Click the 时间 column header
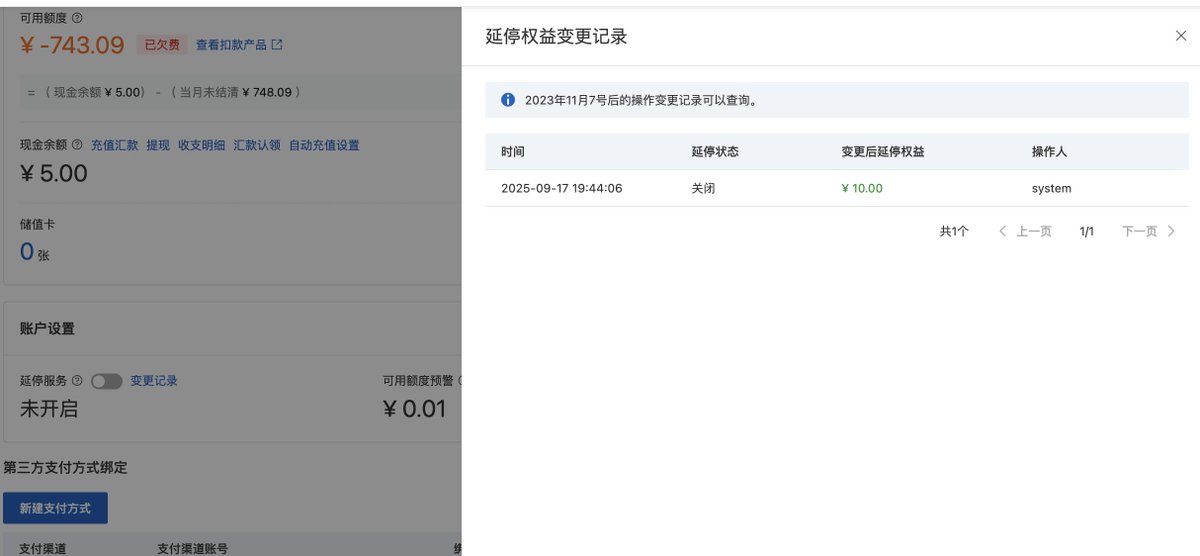 tap(513, 152)
